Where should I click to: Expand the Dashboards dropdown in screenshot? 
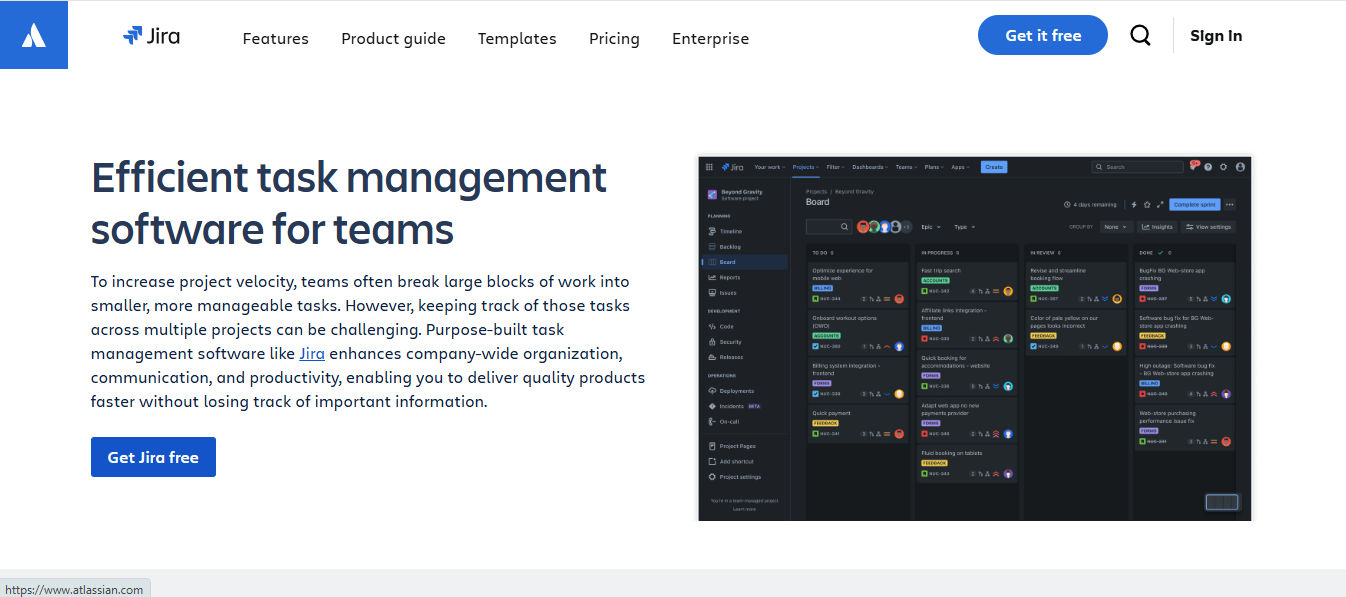click(870, 167)
